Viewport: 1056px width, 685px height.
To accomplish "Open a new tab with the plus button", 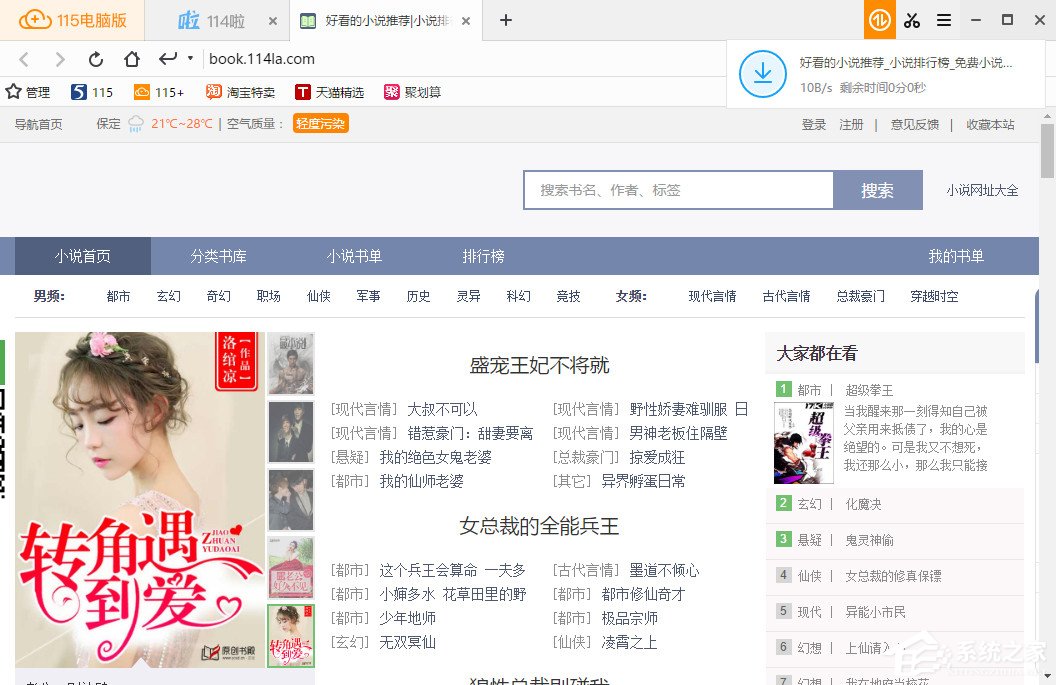I will [506, 20].
